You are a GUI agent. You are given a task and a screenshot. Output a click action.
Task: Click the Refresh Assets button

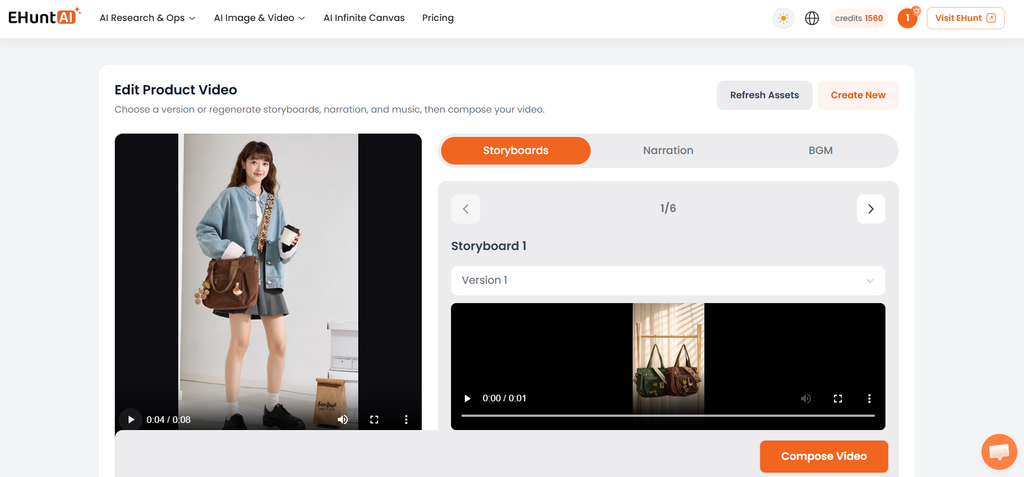click(764, 95)
